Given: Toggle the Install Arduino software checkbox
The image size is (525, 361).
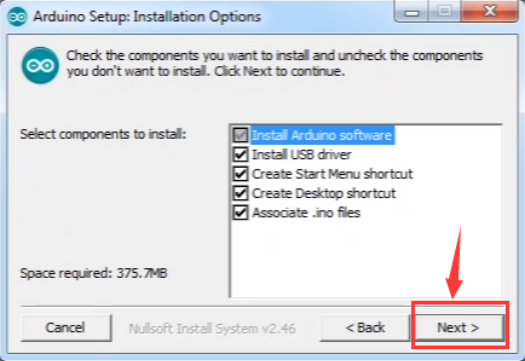Looking at the screenshot, I should (x=240, y=135).
